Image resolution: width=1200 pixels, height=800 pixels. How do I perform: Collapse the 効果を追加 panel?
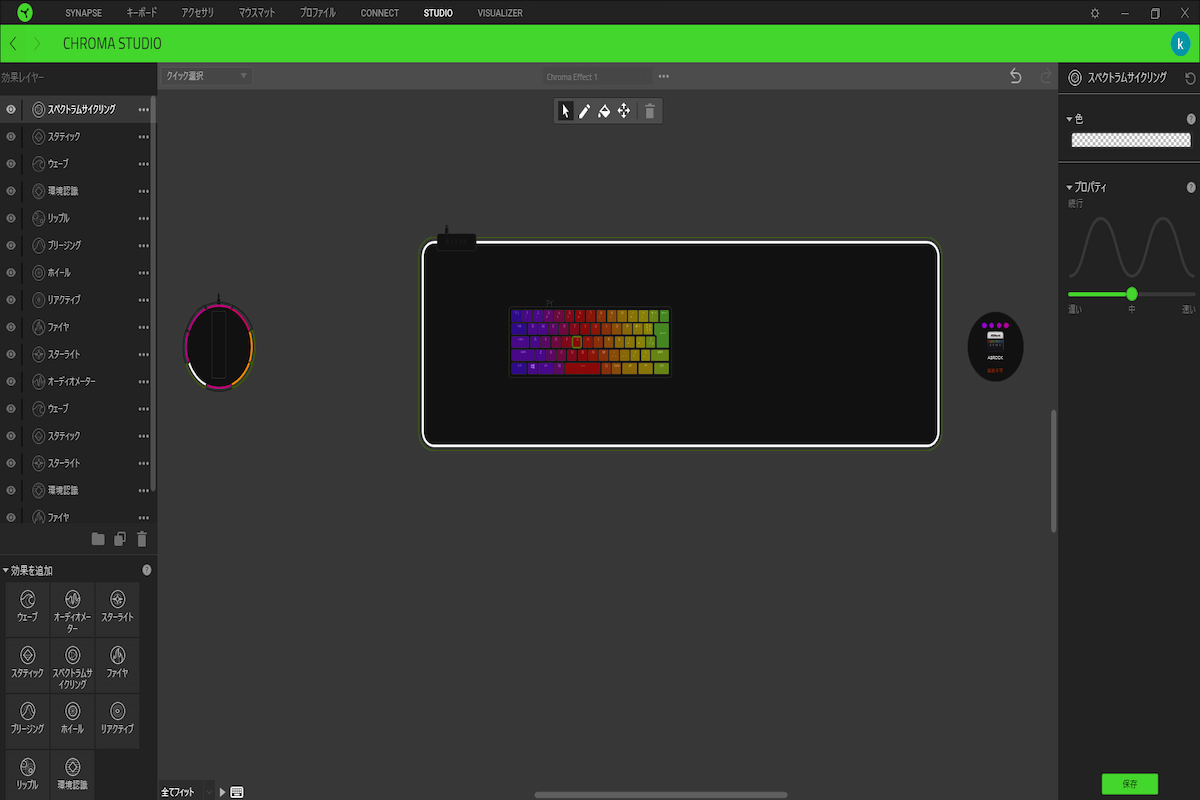pos(5,570)
